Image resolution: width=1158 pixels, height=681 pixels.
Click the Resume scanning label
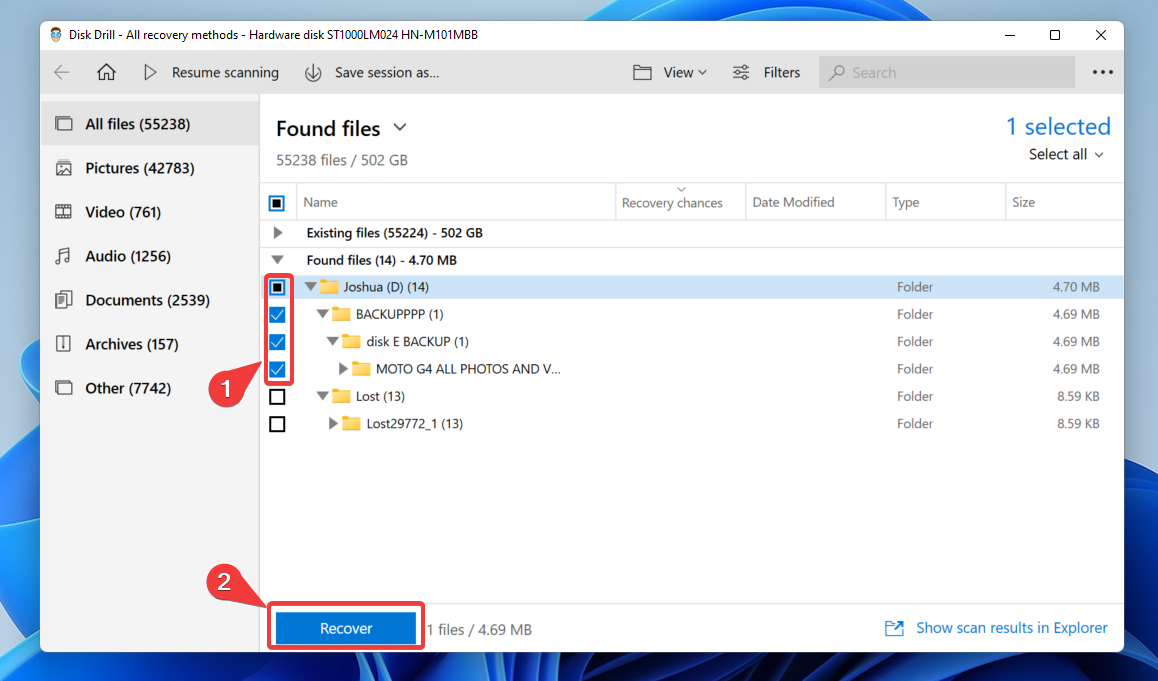225,72
